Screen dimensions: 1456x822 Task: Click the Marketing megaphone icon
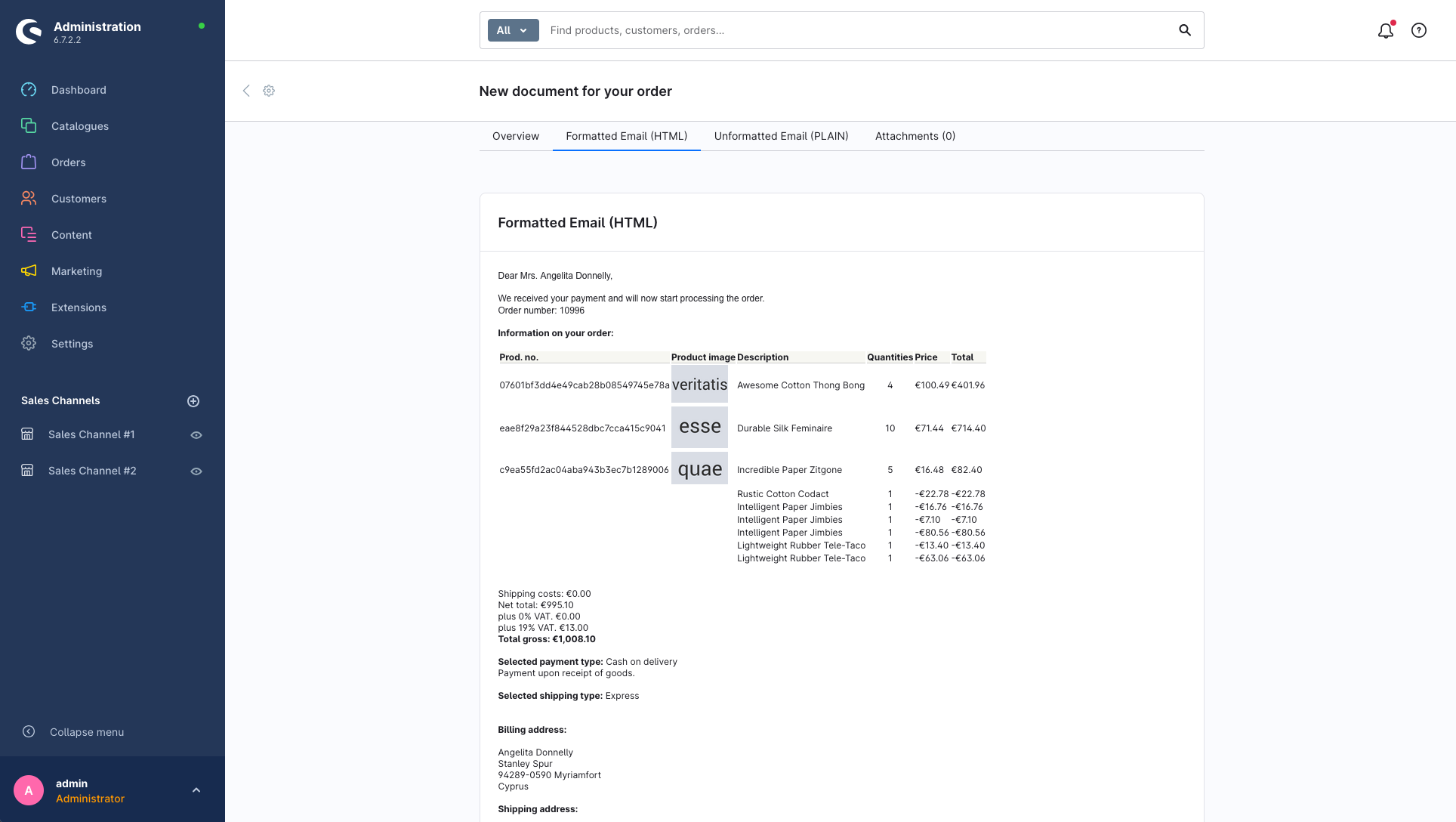pyautogui.click(x=29, y=271)
